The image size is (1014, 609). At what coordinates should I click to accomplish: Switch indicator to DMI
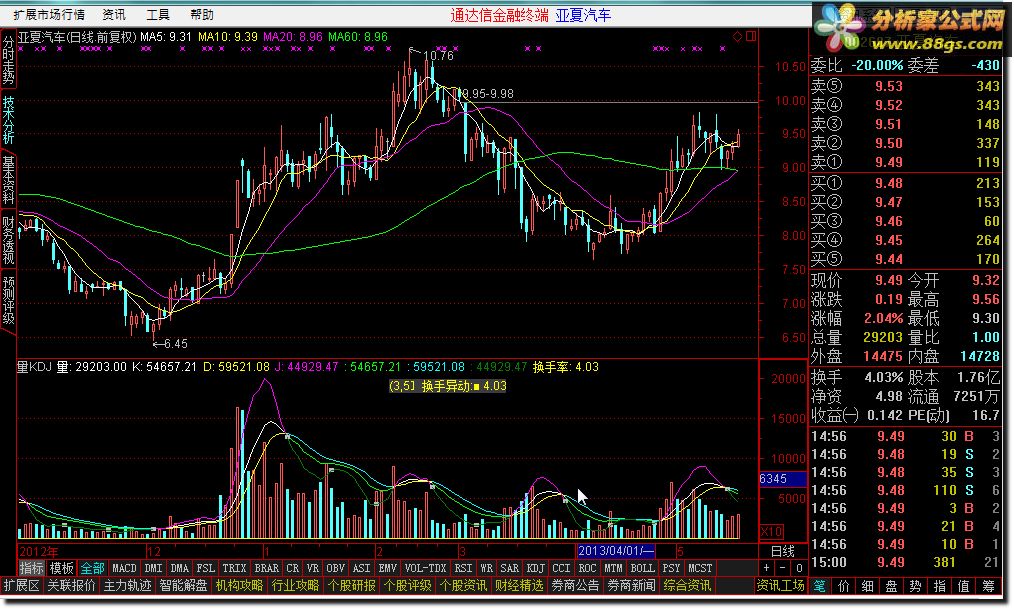click(153, 568)
